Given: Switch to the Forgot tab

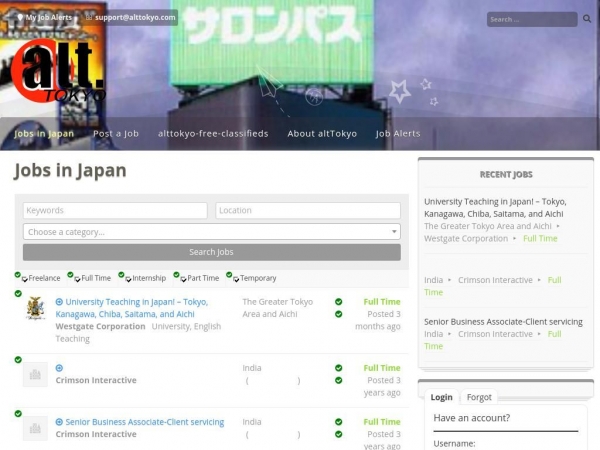Looking at the screenshot, I should coord(479,397).
